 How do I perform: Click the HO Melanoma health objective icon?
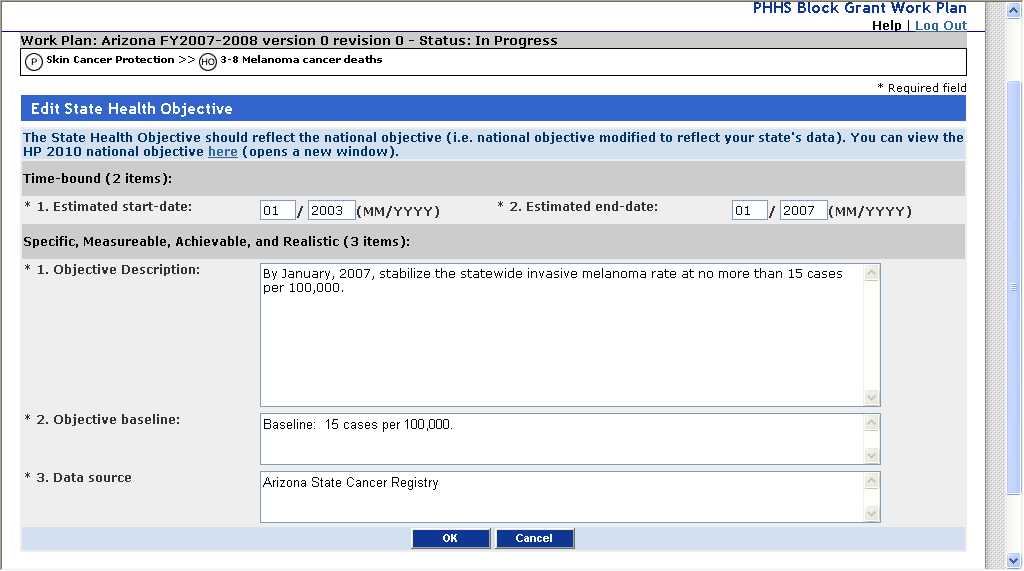click(x=208, y=62)
